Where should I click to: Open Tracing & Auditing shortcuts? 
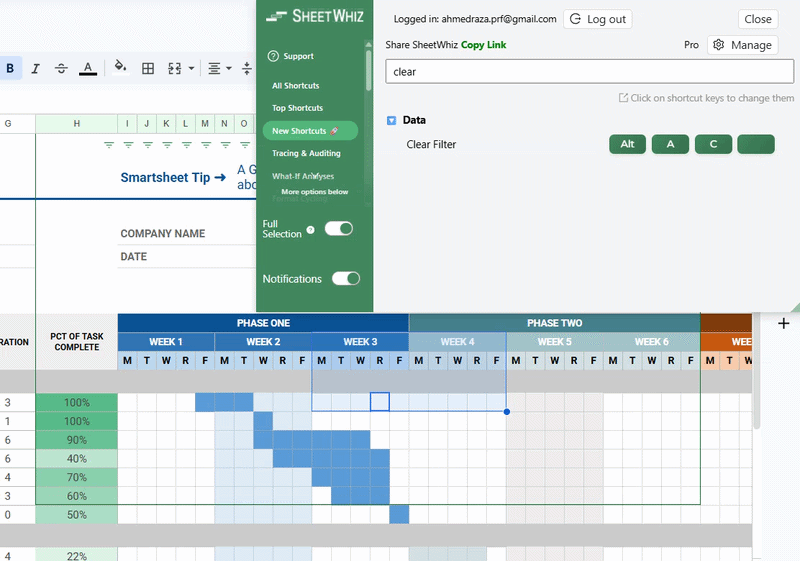[306, 153]
